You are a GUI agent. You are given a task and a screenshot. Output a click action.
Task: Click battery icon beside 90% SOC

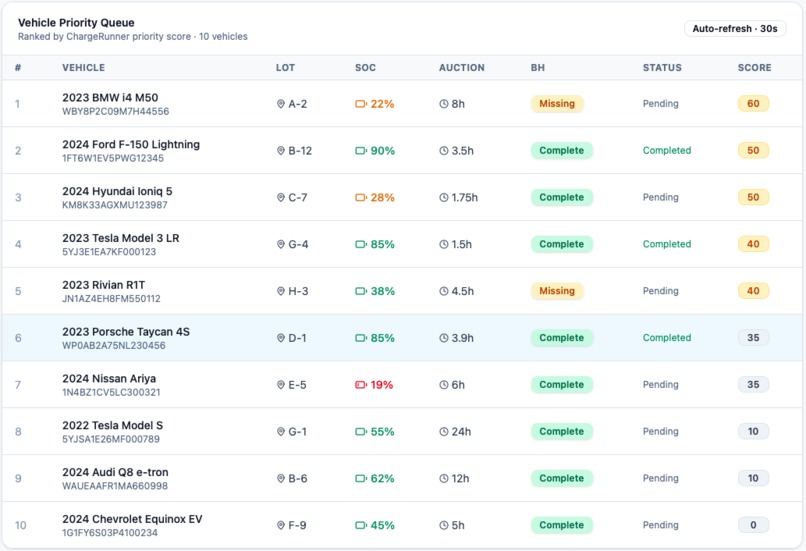click(361, 151)
